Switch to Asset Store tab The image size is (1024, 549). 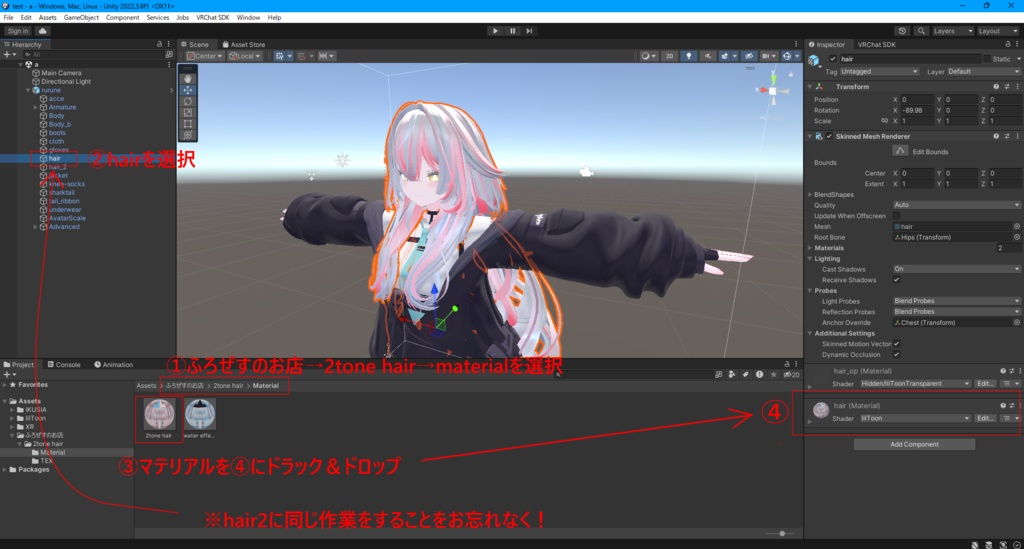click(x=244, y=44)
